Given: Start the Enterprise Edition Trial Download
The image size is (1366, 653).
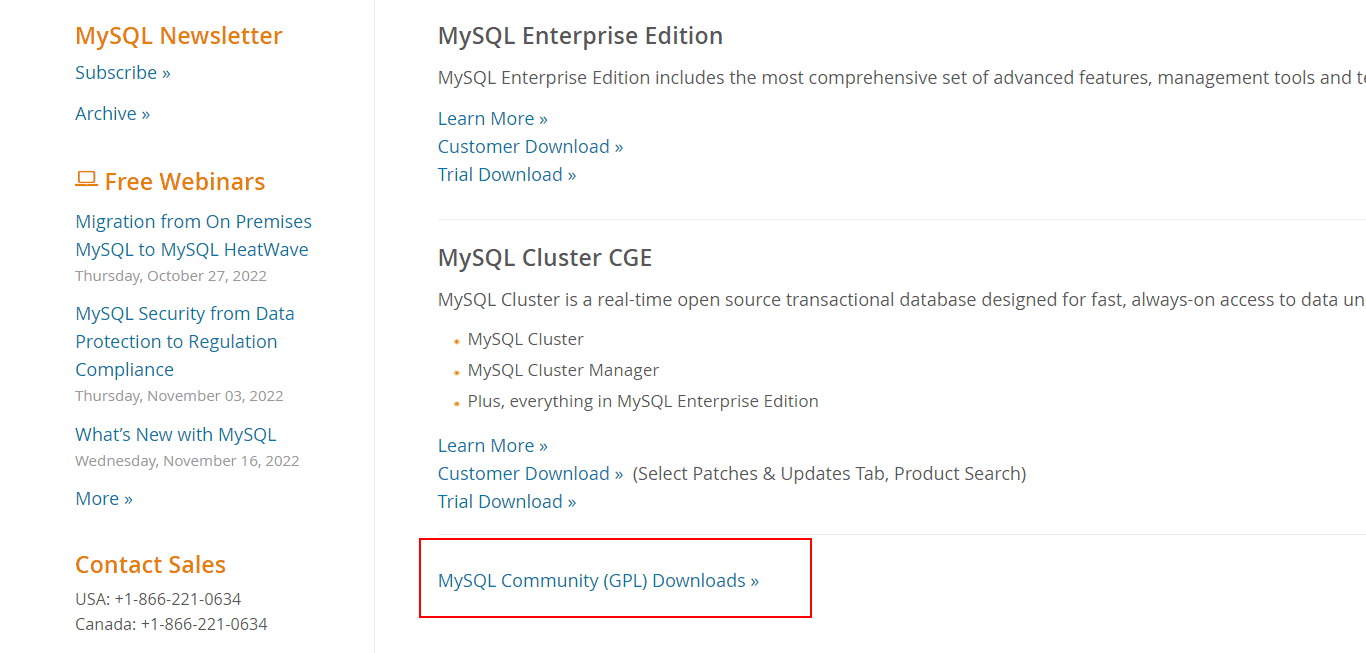Looking at the screenshot, I should tap(506, 174).
